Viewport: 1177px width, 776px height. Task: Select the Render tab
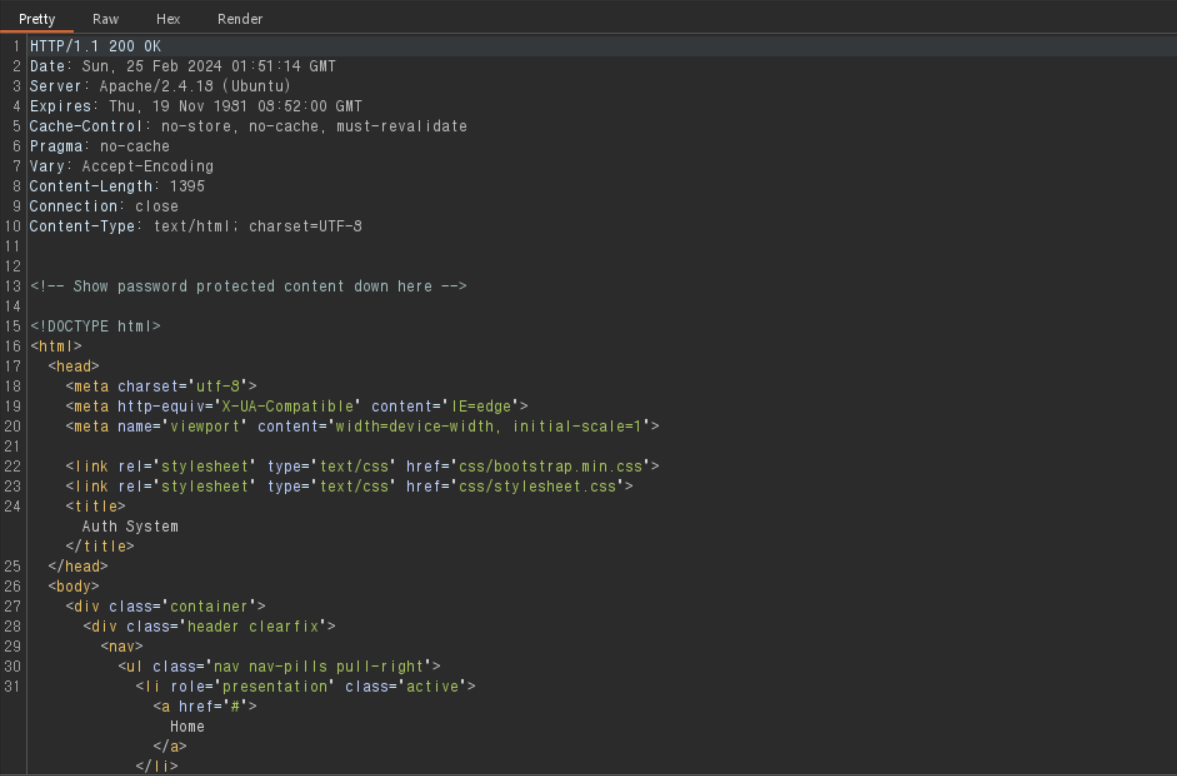pos(239,18)
